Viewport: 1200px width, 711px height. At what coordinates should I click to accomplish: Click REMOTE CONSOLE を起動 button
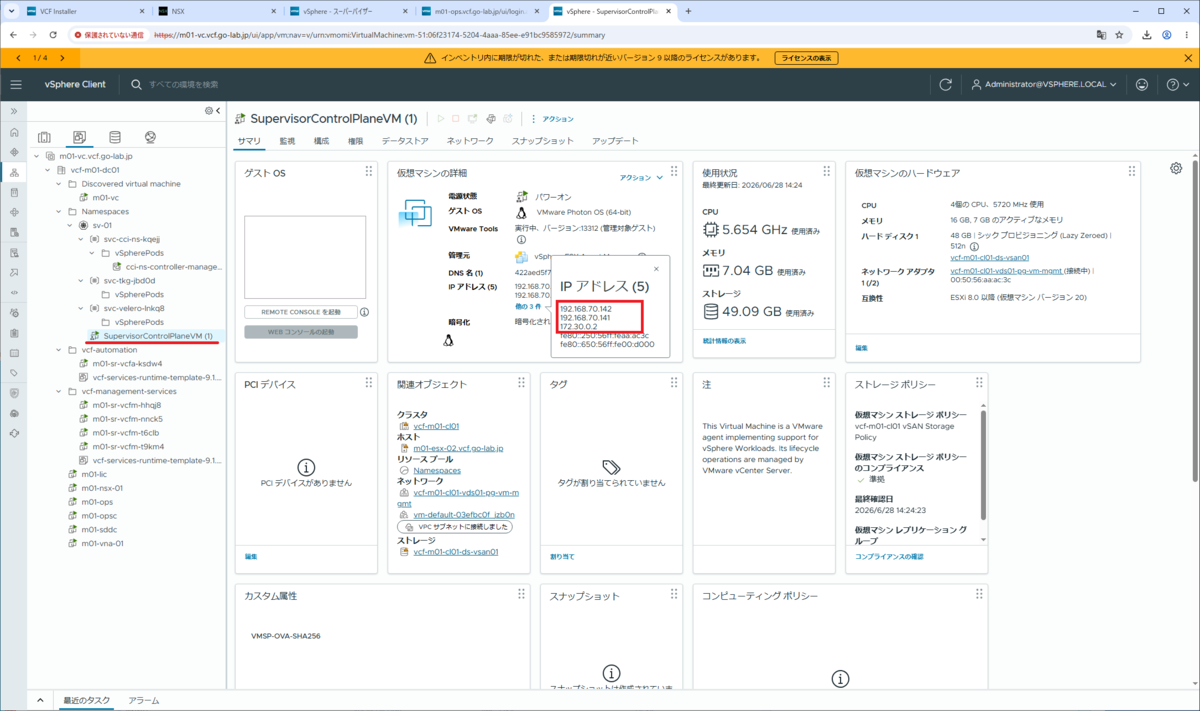(x=301, y=312)
